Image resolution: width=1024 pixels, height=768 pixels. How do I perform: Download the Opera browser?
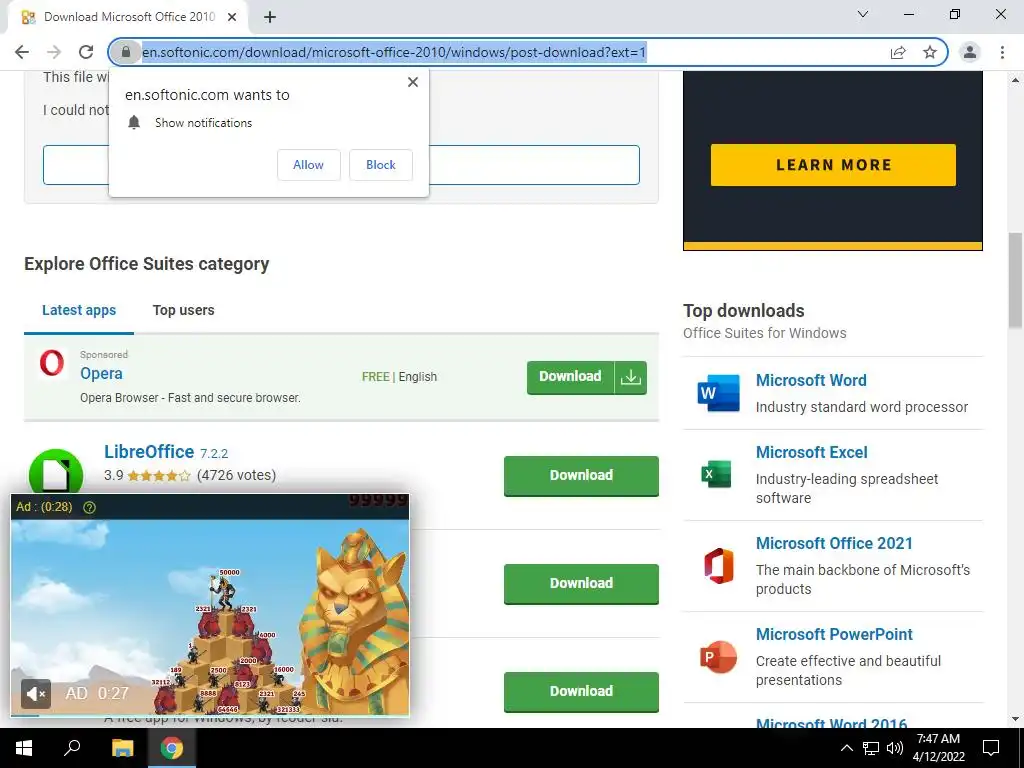click(x=570, y=377)
